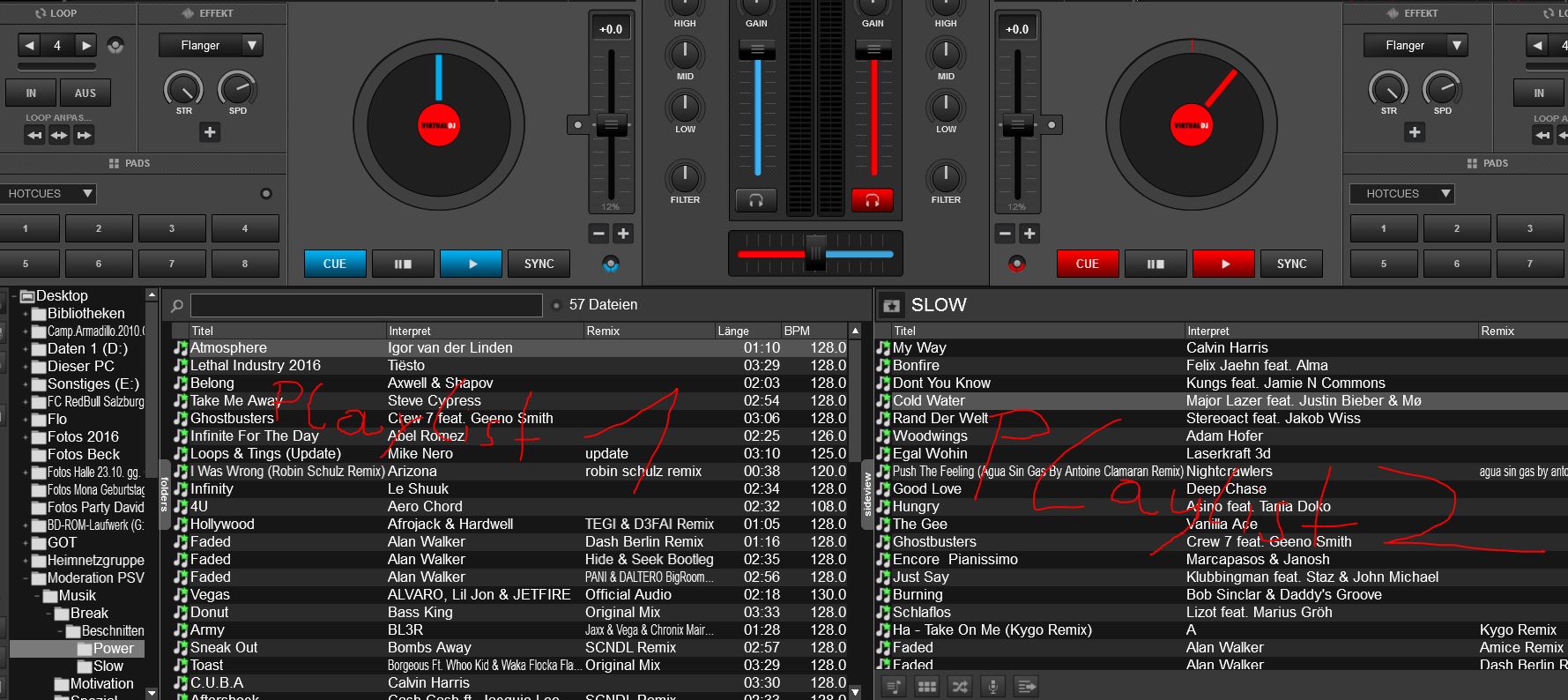Click SYNC button on left deck
This screenshot has width=1568, height=700.
click(539, 264)
